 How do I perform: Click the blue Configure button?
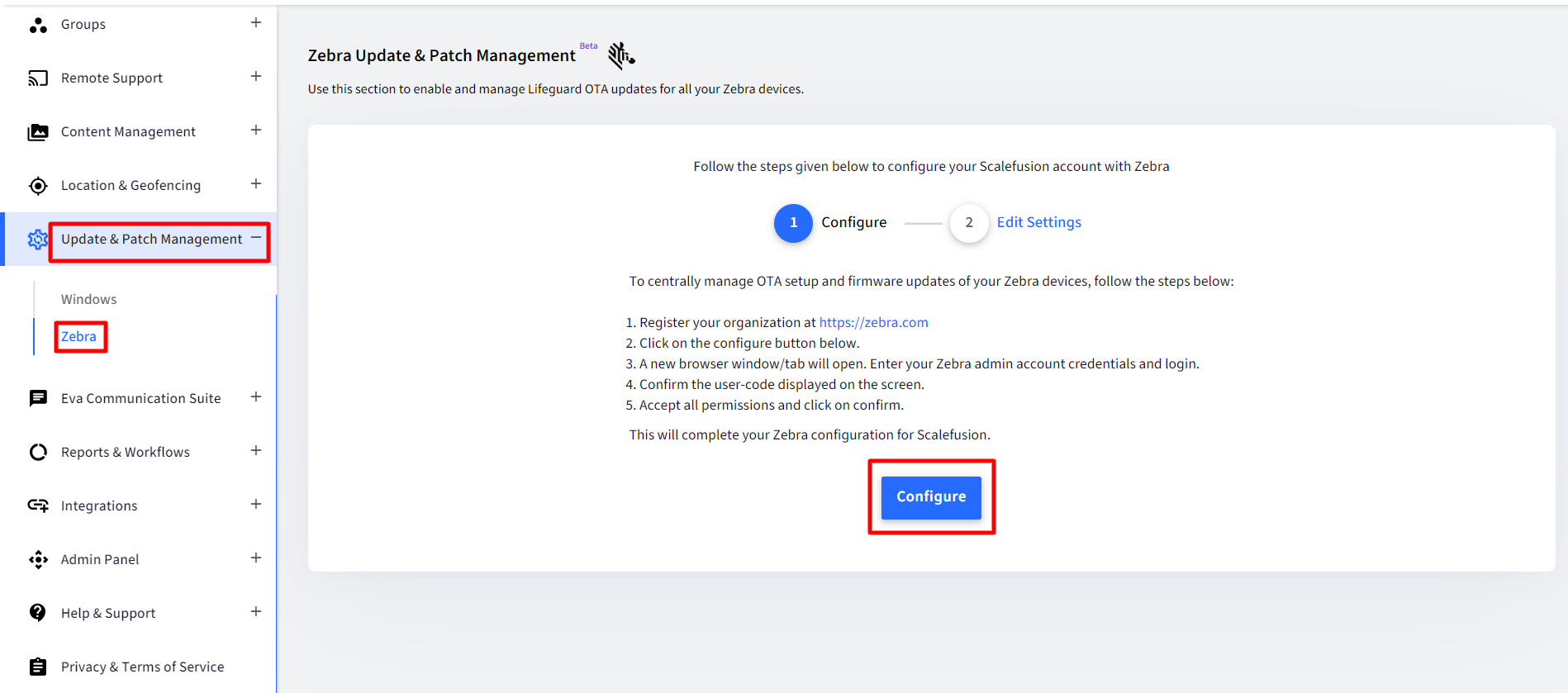click(x=931, y=497)
